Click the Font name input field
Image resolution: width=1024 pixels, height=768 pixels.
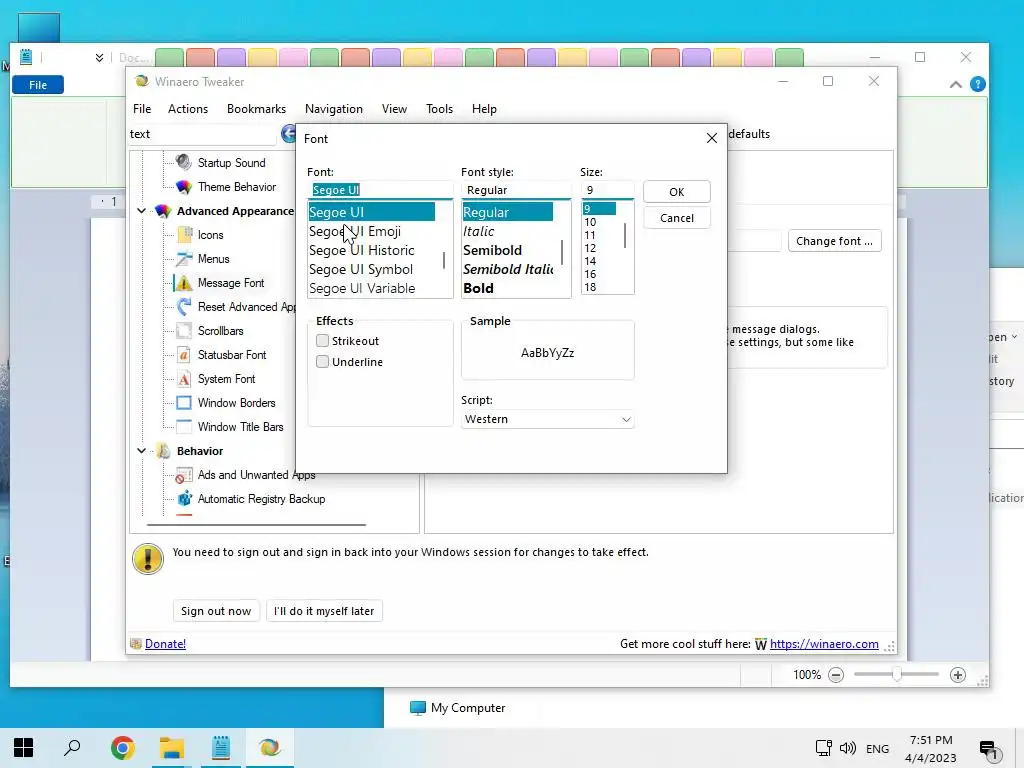380,190
